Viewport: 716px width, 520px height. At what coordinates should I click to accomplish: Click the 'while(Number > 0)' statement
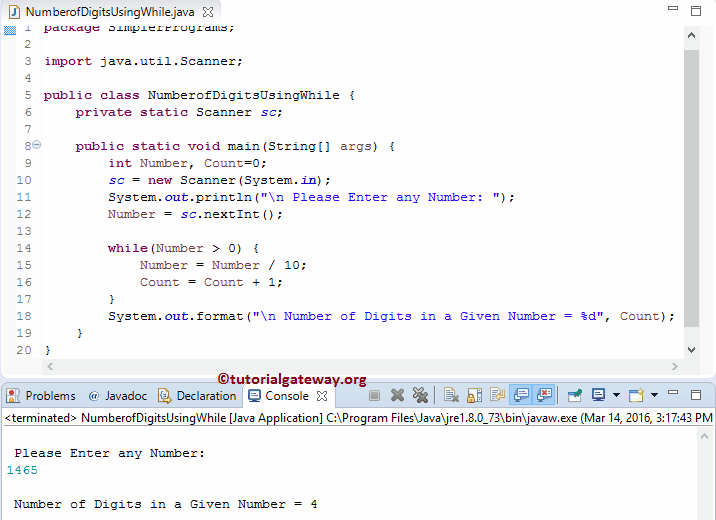click(x=184, y=248)
